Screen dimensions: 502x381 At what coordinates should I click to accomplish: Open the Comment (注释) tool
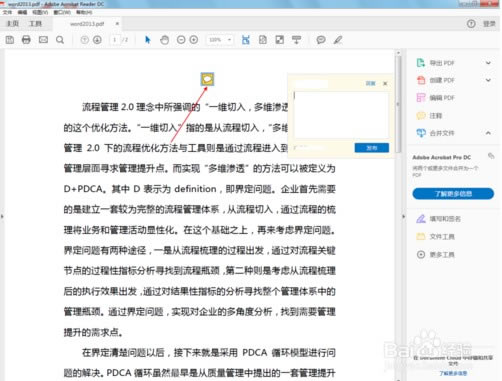(430, 116)
